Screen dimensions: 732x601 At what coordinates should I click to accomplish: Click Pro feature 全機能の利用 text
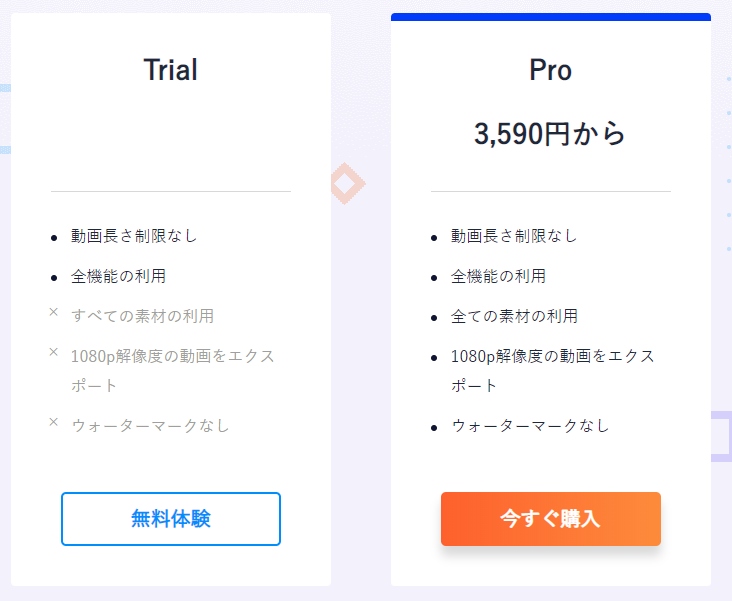498,276
